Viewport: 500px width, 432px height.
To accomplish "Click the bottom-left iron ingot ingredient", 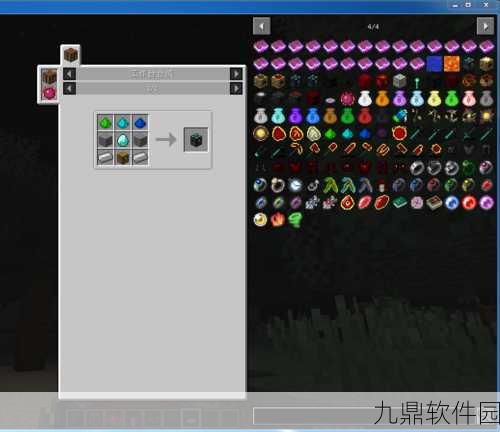I will pyautogui.click(x=105, y=158).
